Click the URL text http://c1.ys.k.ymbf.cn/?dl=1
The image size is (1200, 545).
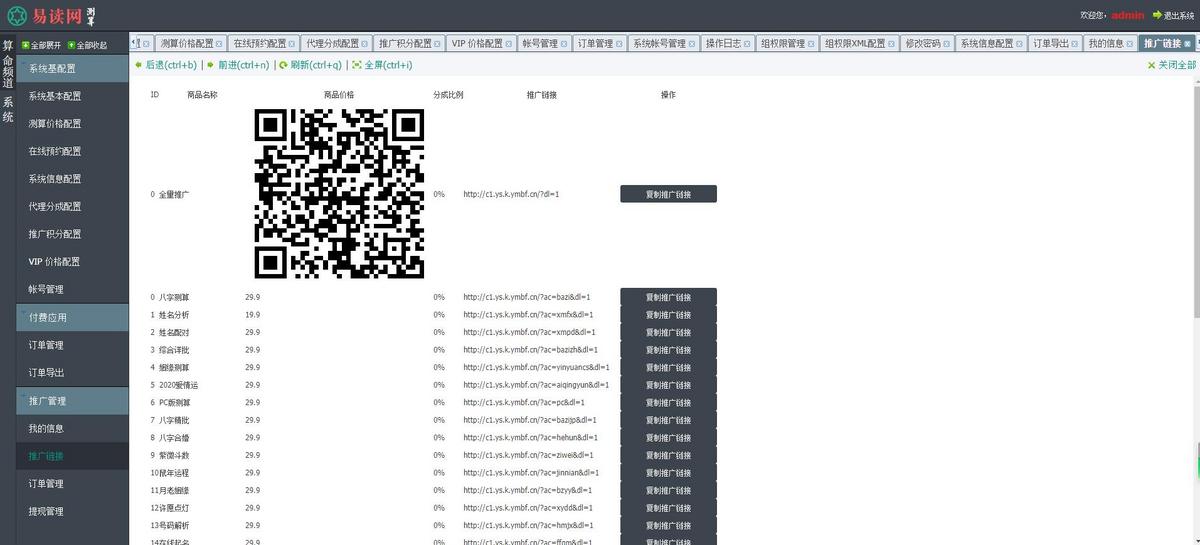510,194
